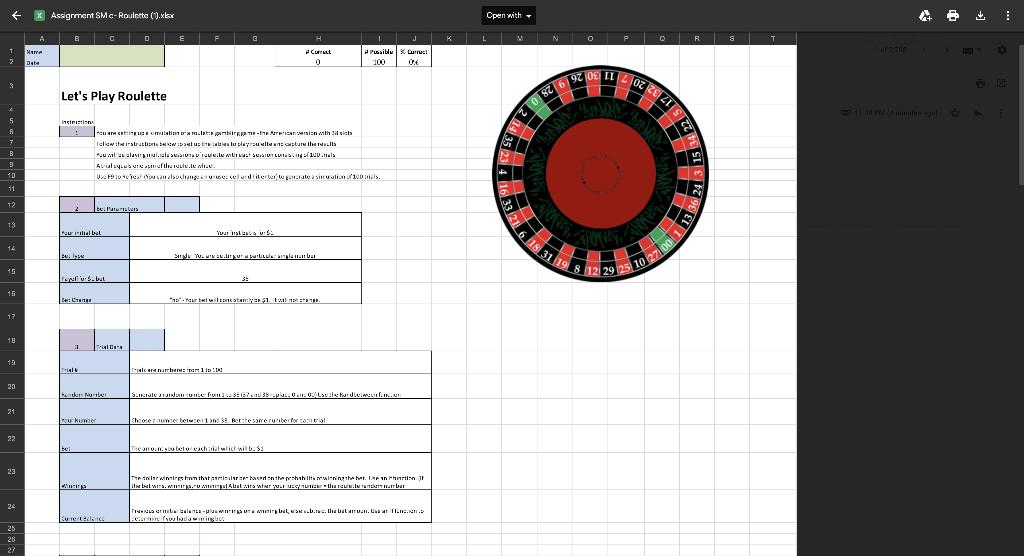
Task: Print the spreadsheet from preview toolbar
Action: click(x=953, y=16)
